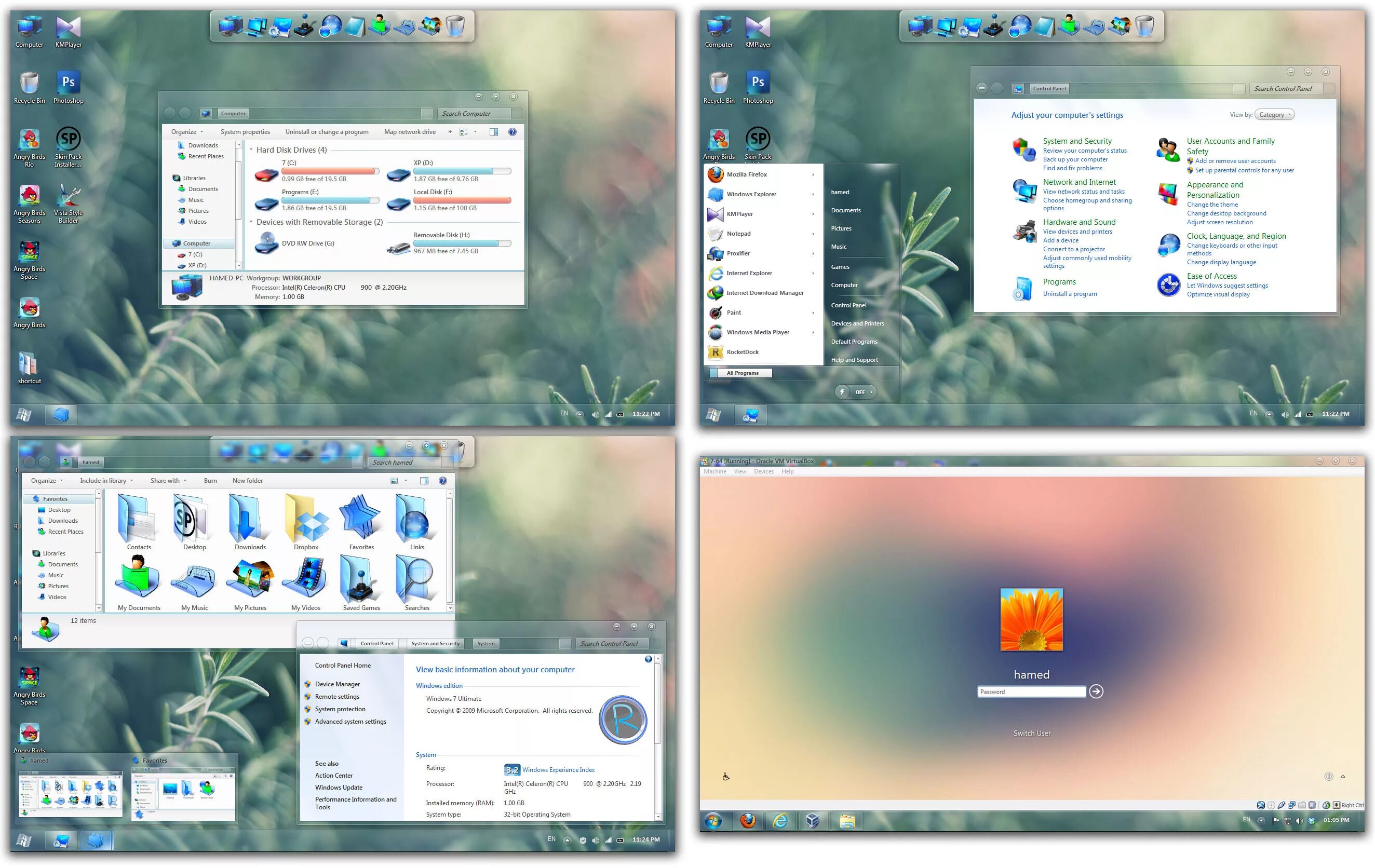
Task: Click the Windows Update link
Action: 338,787
